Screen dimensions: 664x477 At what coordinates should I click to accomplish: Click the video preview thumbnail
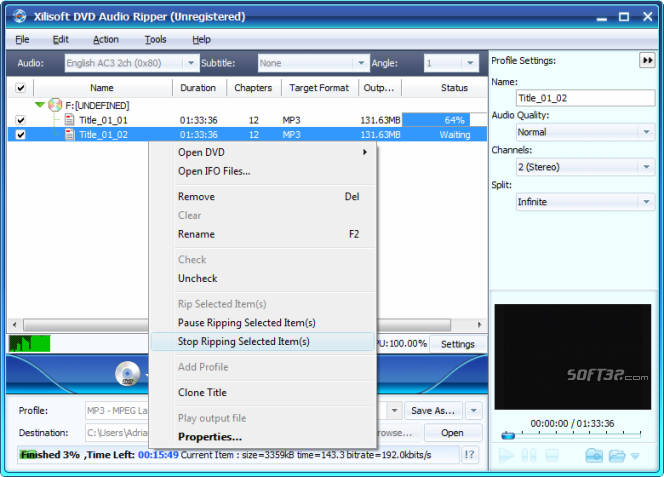pos(573,356)
